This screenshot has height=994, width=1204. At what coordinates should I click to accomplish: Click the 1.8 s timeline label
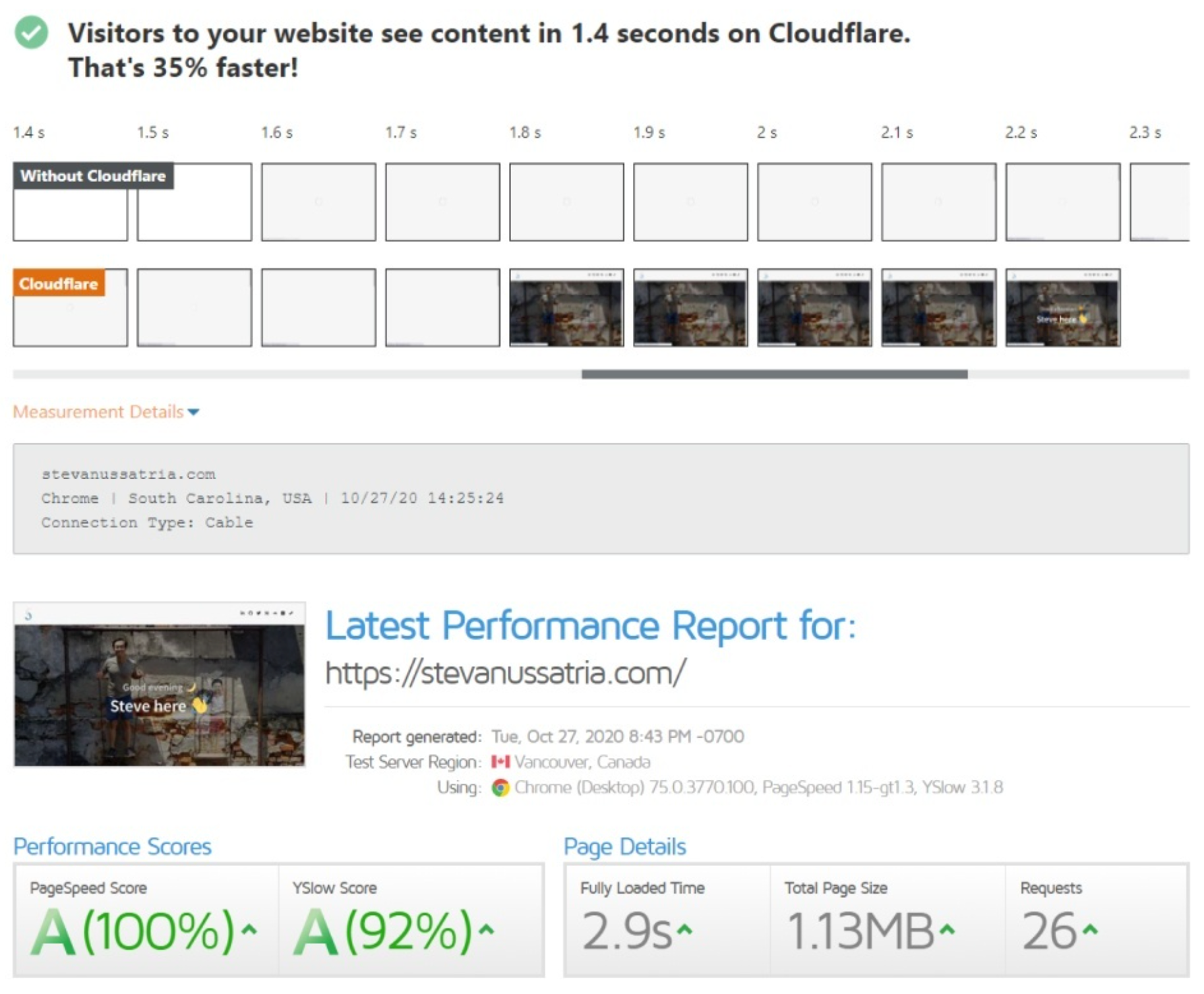pos(525,132)
